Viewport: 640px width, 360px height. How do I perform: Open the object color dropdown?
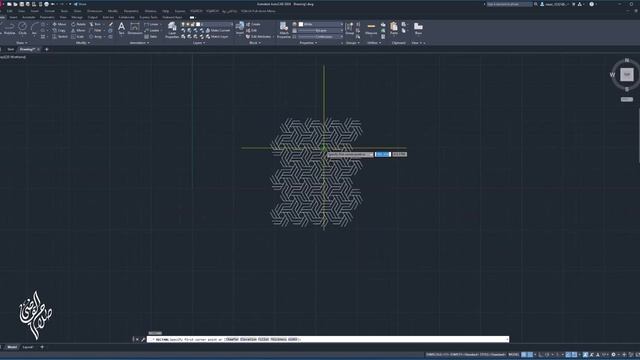tap(321, 24)
